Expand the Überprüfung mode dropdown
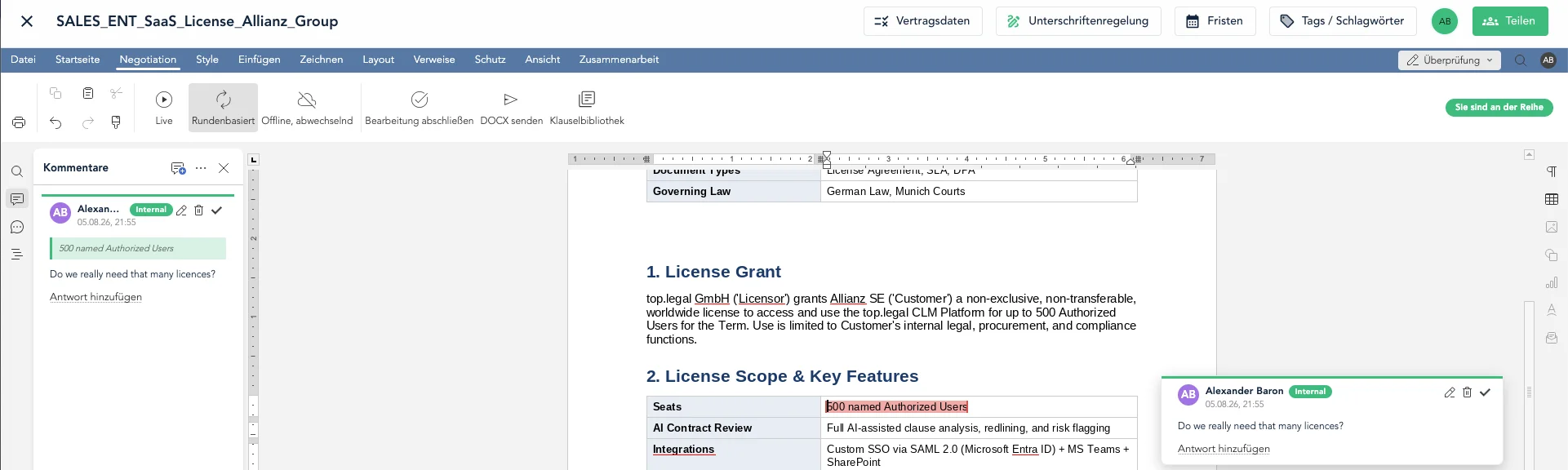The width and height of the screenshot is (1568, 470). click(1450, 60)
